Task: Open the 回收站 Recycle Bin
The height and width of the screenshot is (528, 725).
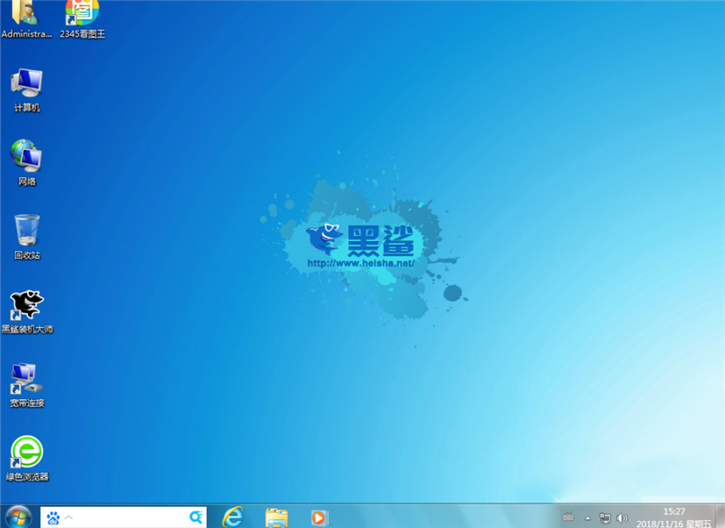Action: 27,232
